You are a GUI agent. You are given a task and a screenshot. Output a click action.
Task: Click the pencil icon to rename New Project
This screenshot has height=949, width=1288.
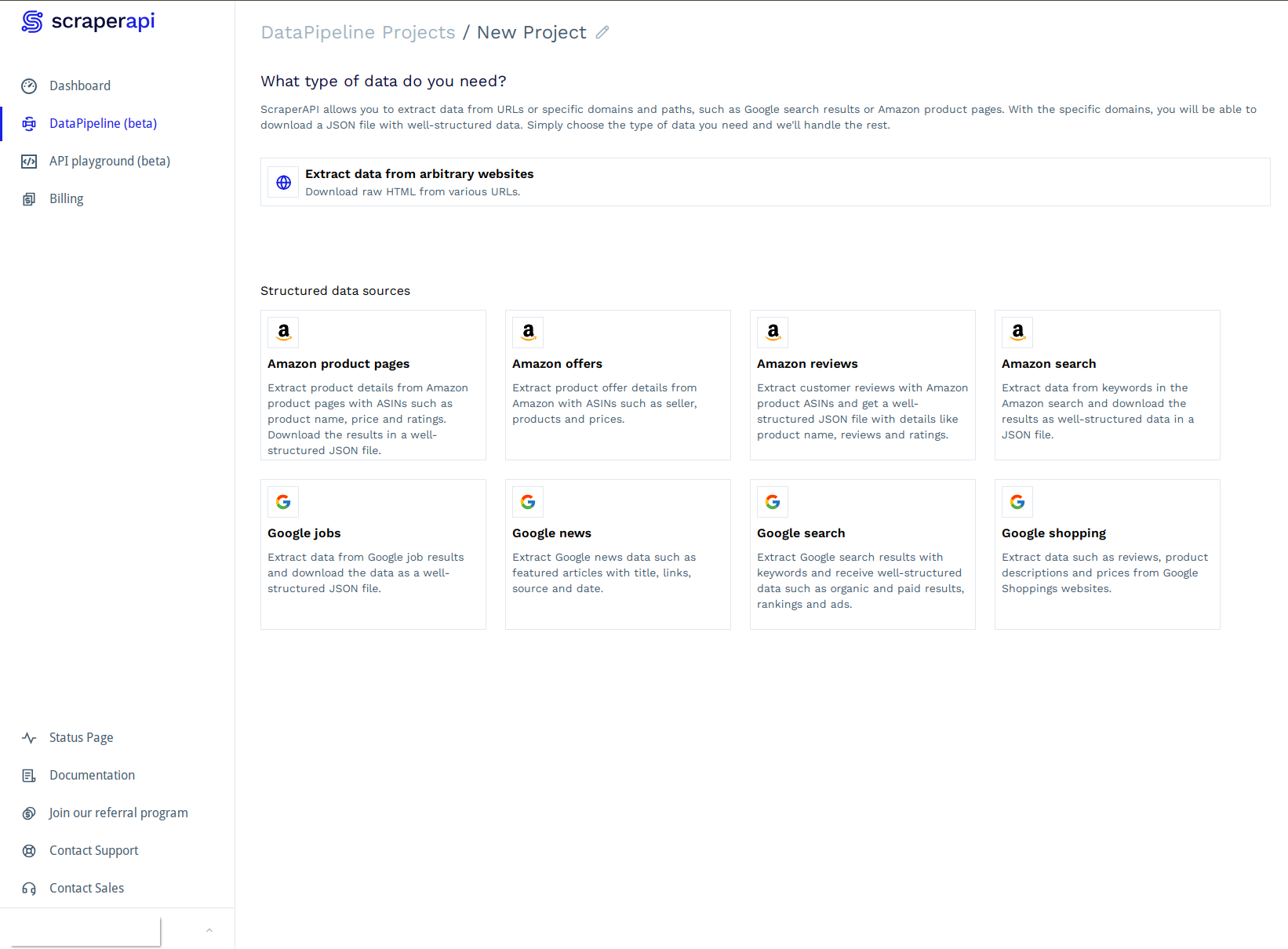pos(602,32)
